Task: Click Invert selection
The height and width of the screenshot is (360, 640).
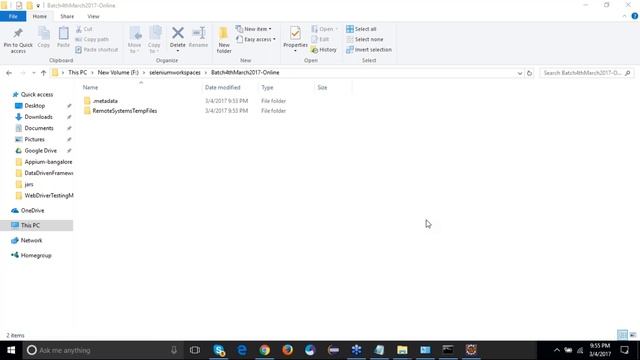Action: click(x=369, y=50)
